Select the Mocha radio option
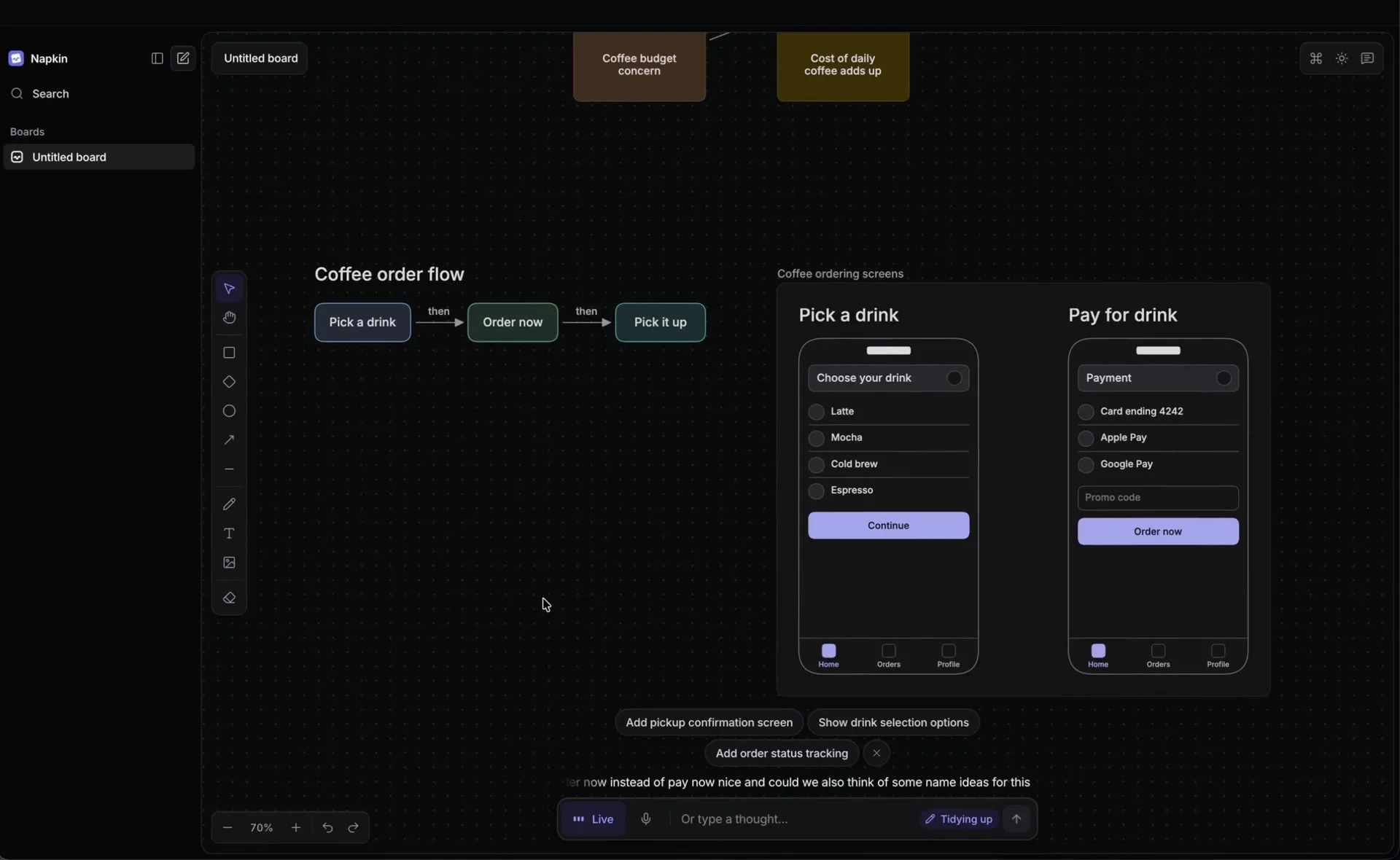The width and height of the screenshot is (1400, 860). [817, 438]
